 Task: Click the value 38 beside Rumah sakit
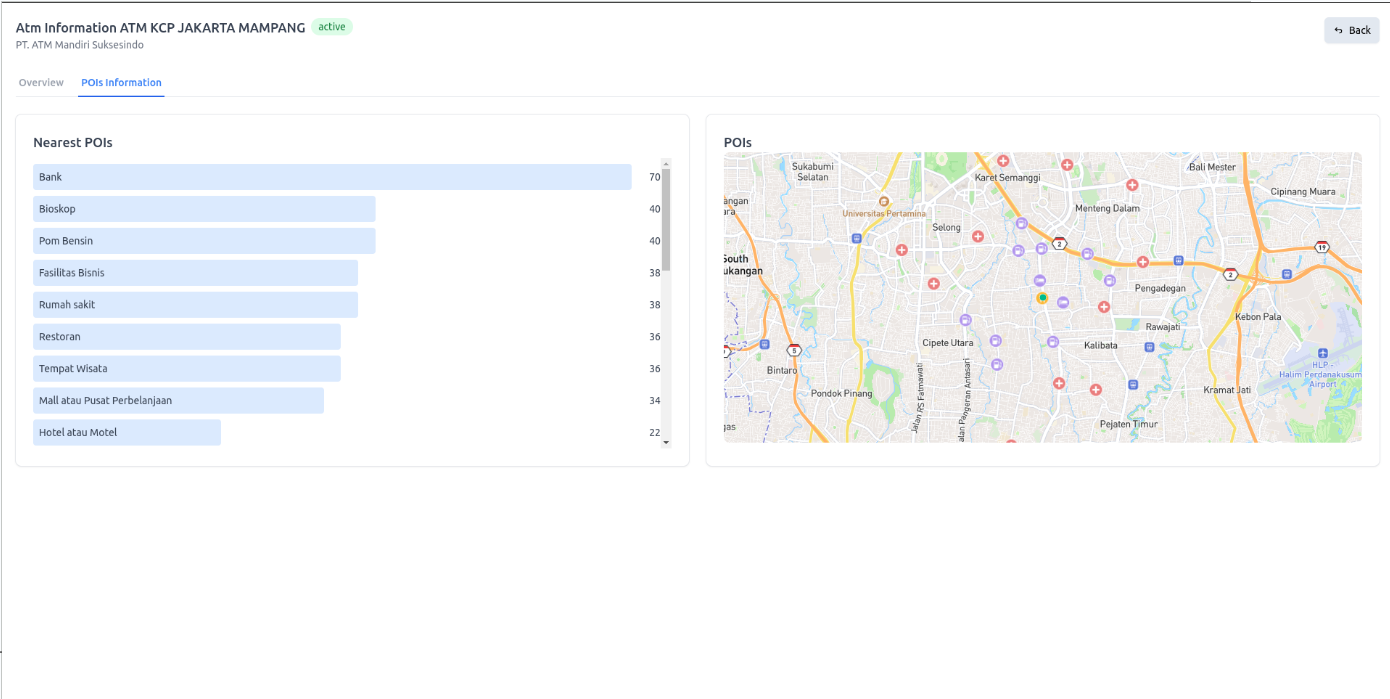tap(655, 305)
